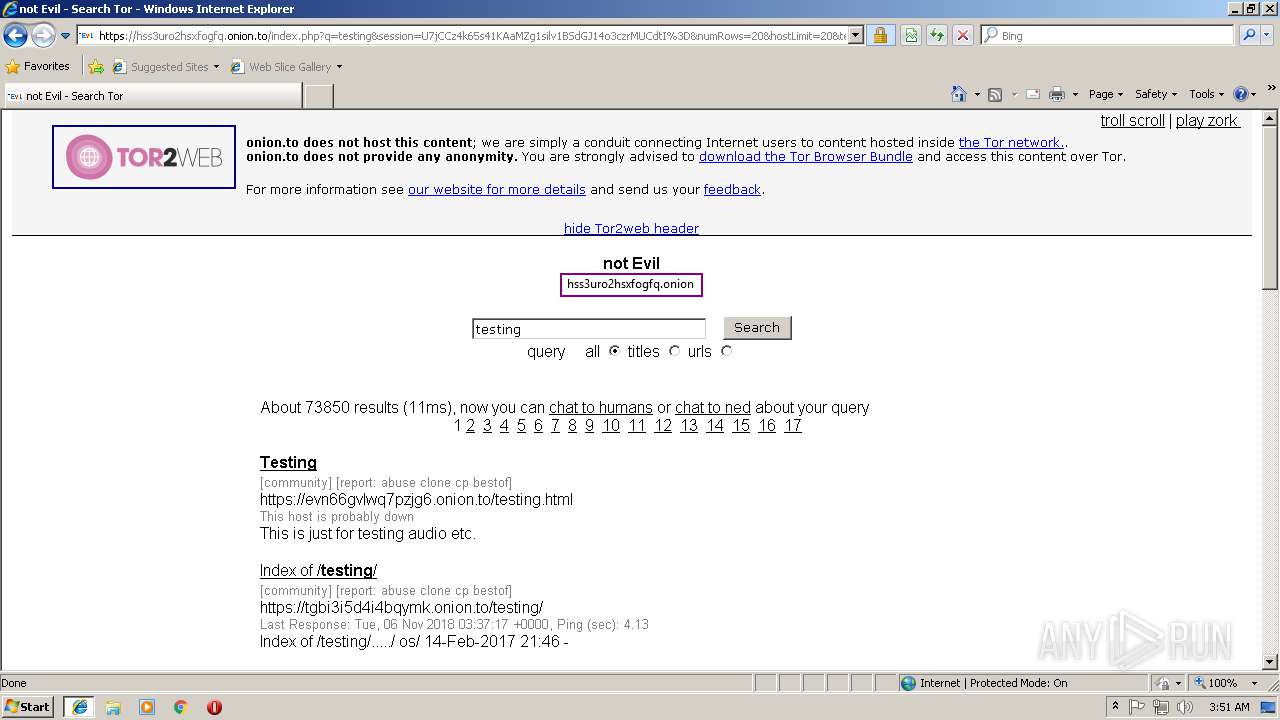Click the Compatibility View icon
1280x720 pixels.
[911, 35]
